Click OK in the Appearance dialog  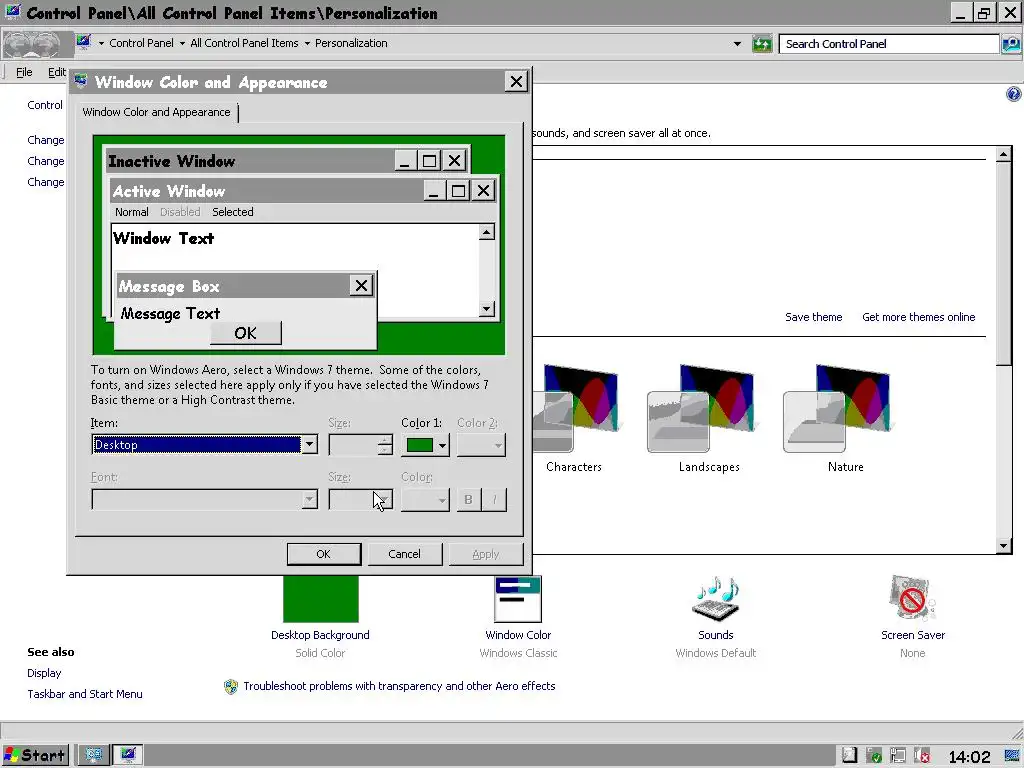[324, 554]
